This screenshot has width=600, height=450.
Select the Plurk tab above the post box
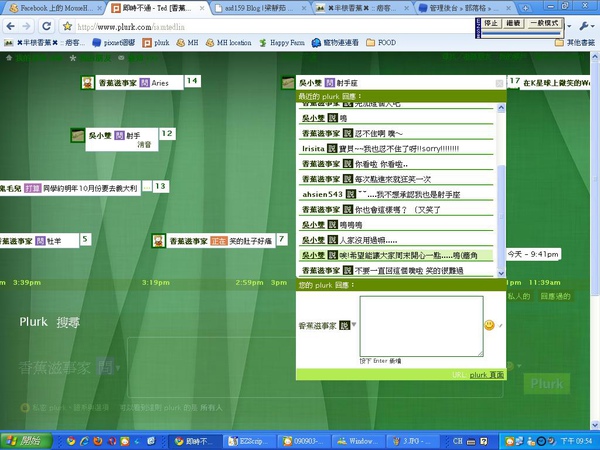point(34,322)
